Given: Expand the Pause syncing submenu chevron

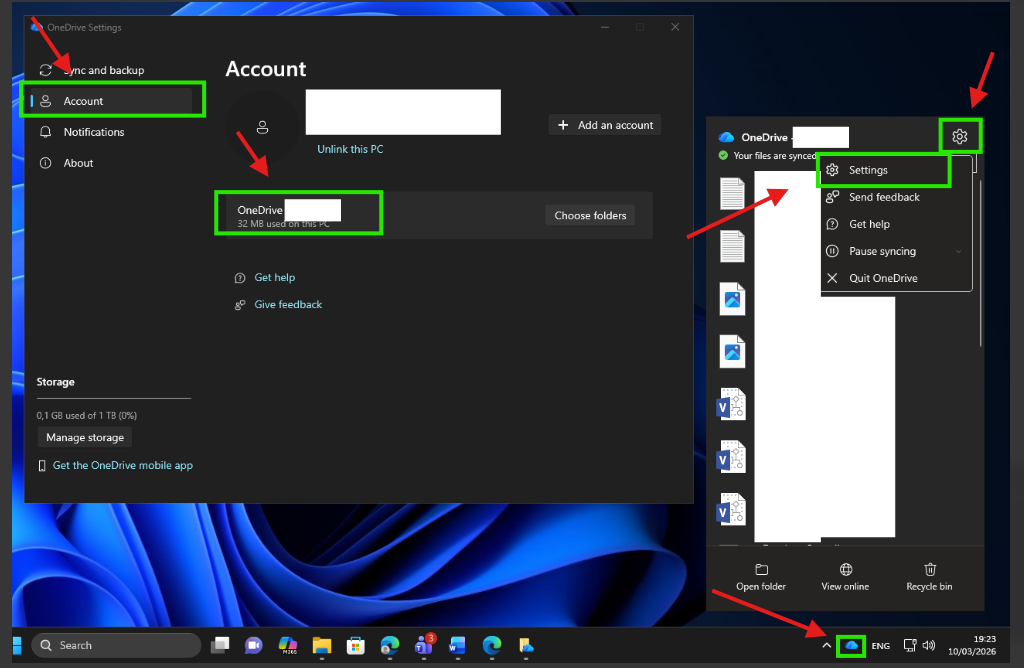Looking at the screenshot, I should [x=958, y=251].
